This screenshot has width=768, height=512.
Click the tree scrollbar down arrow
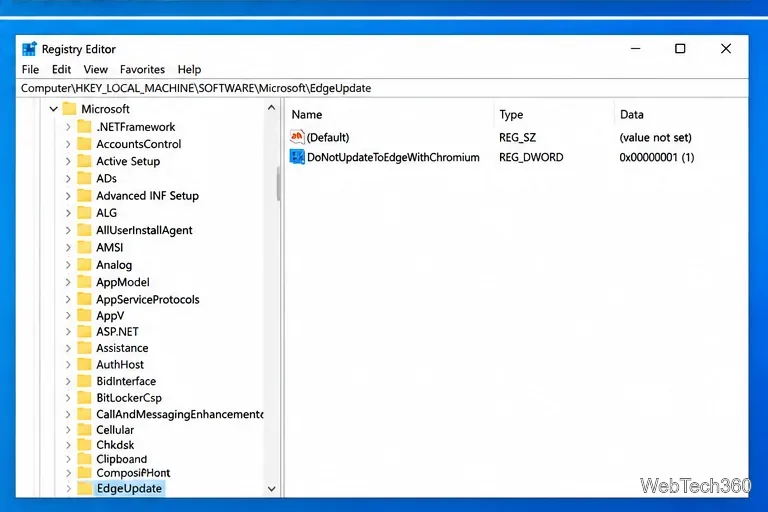(272, 488)
